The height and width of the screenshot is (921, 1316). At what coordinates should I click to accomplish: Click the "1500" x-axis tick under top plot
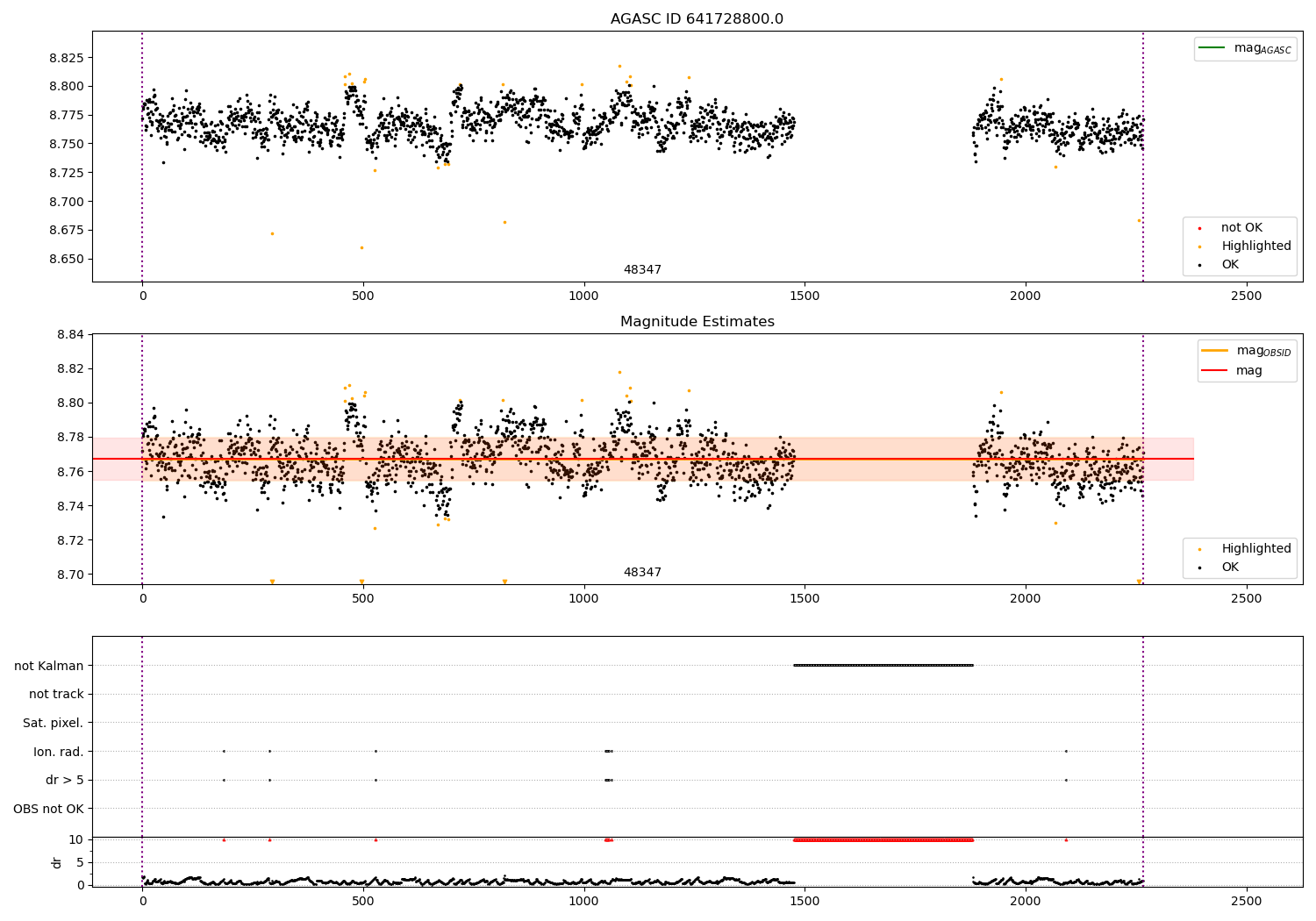pos(805,296)
